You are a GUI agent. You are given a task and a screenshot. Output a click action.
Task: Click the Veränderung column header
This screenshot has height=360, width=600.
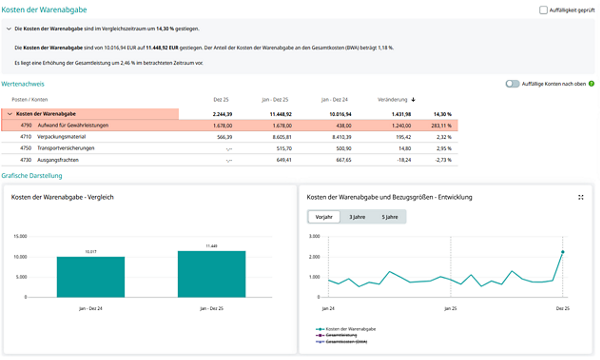(x=392, y=100)
